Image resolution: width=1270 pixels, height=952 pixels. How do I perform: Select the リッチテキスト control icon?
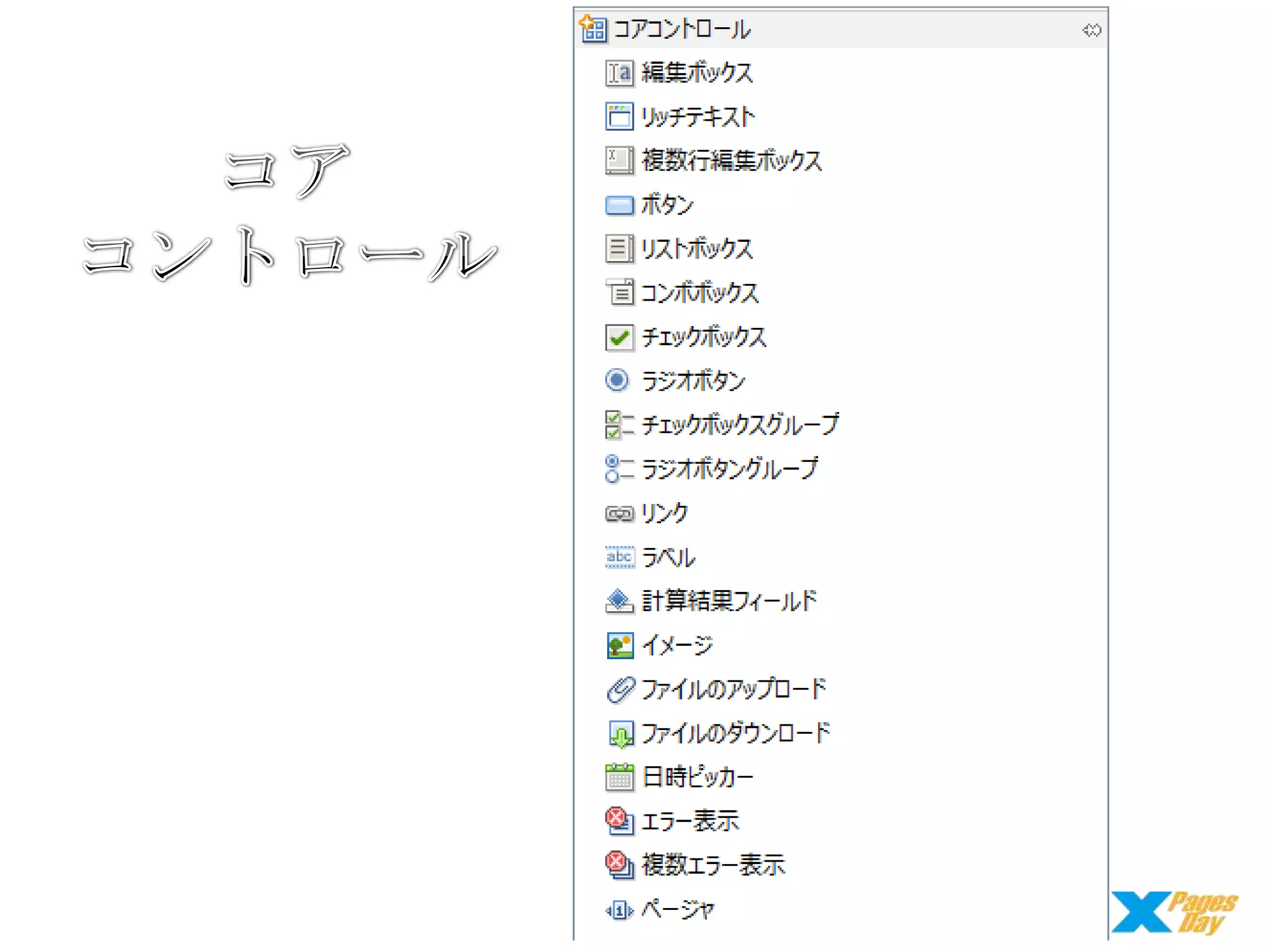point(619,117)
